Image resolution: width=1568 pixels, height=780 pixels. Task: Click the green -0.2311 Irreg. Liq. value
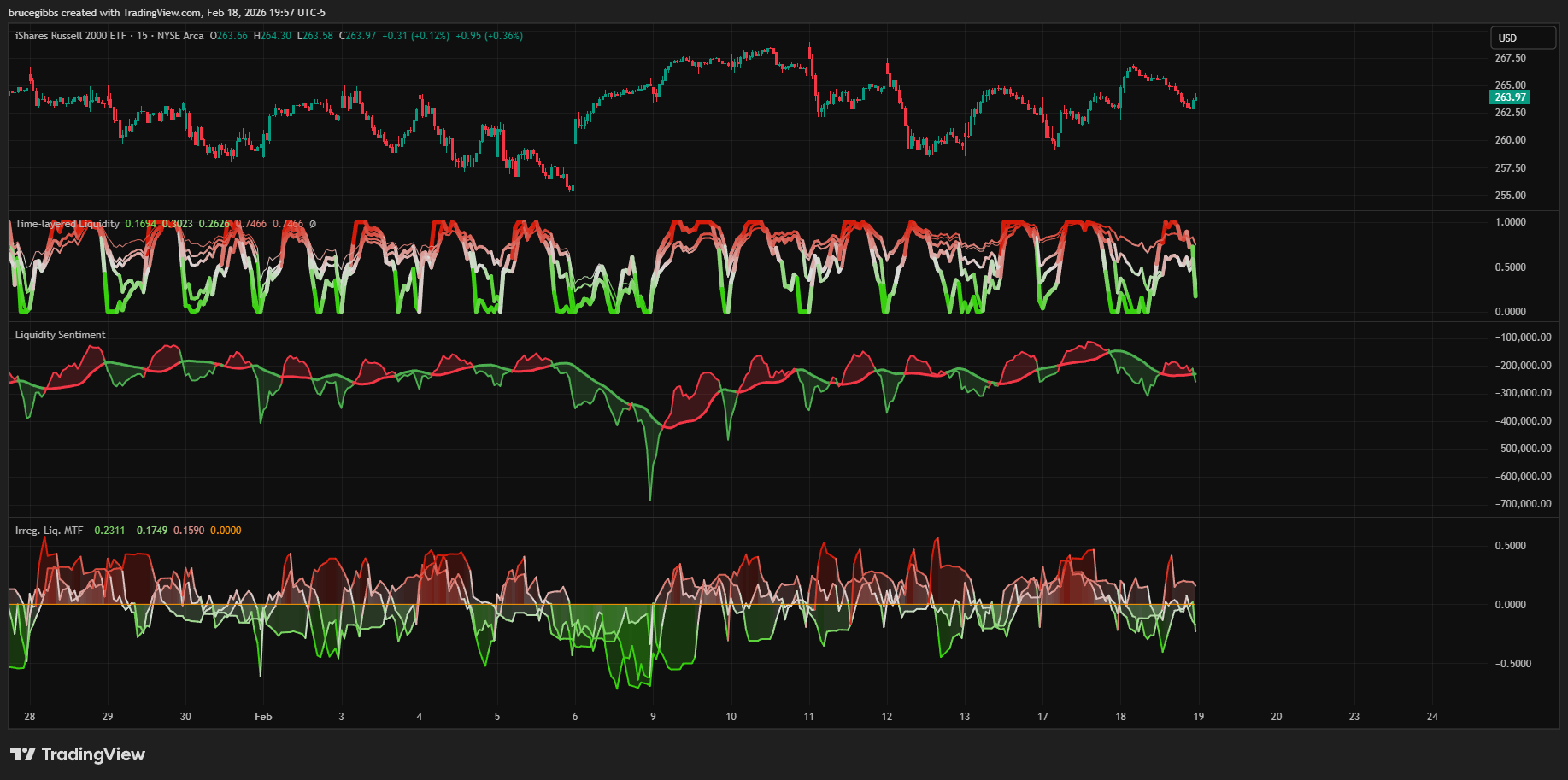107,531
